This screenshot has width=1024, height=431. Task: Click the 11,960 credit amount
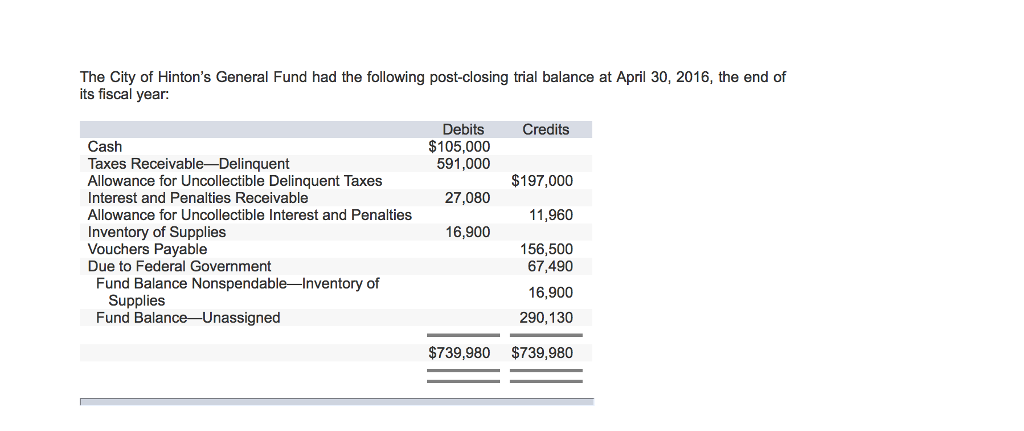[550, 215]
